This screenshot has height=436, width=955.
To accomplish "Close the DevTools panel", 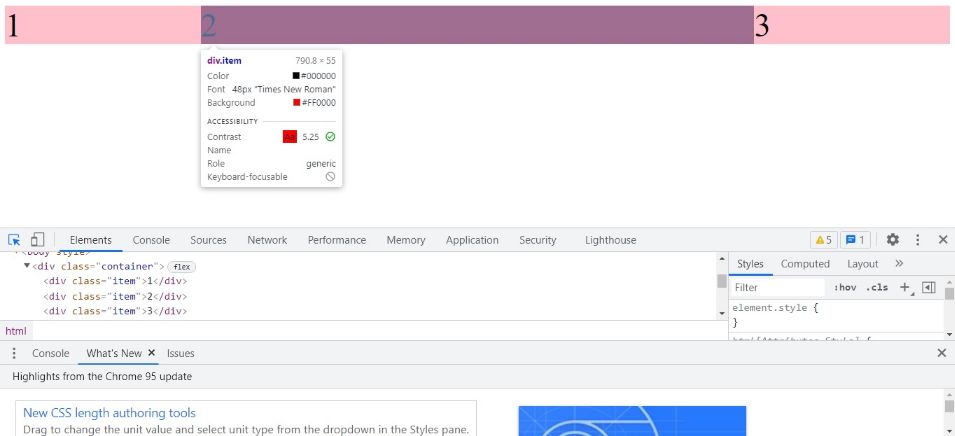I will 943,240.
